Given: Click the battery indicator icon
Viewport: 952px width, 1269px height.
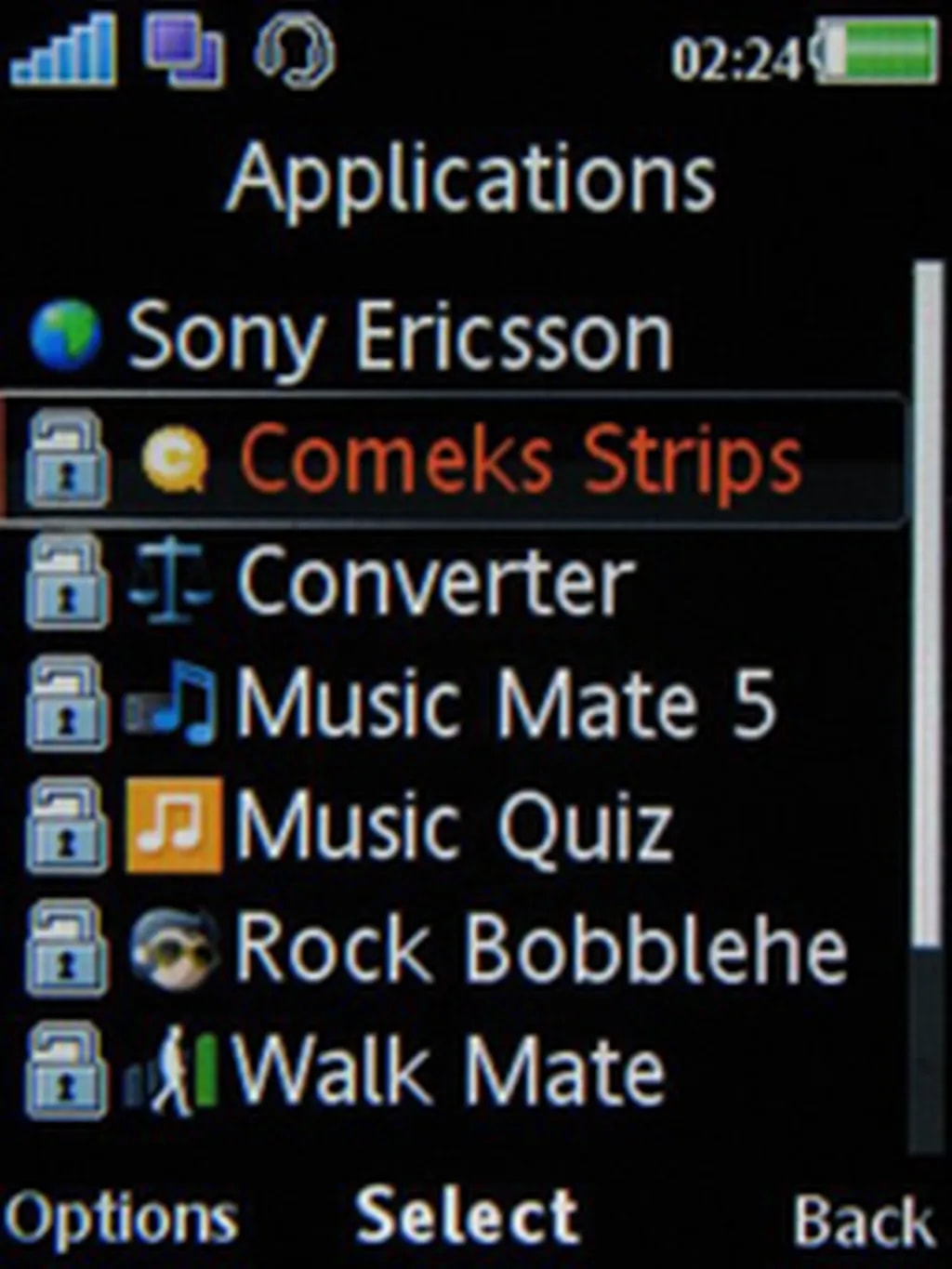Looking at the screenshot, I should 876,49.
